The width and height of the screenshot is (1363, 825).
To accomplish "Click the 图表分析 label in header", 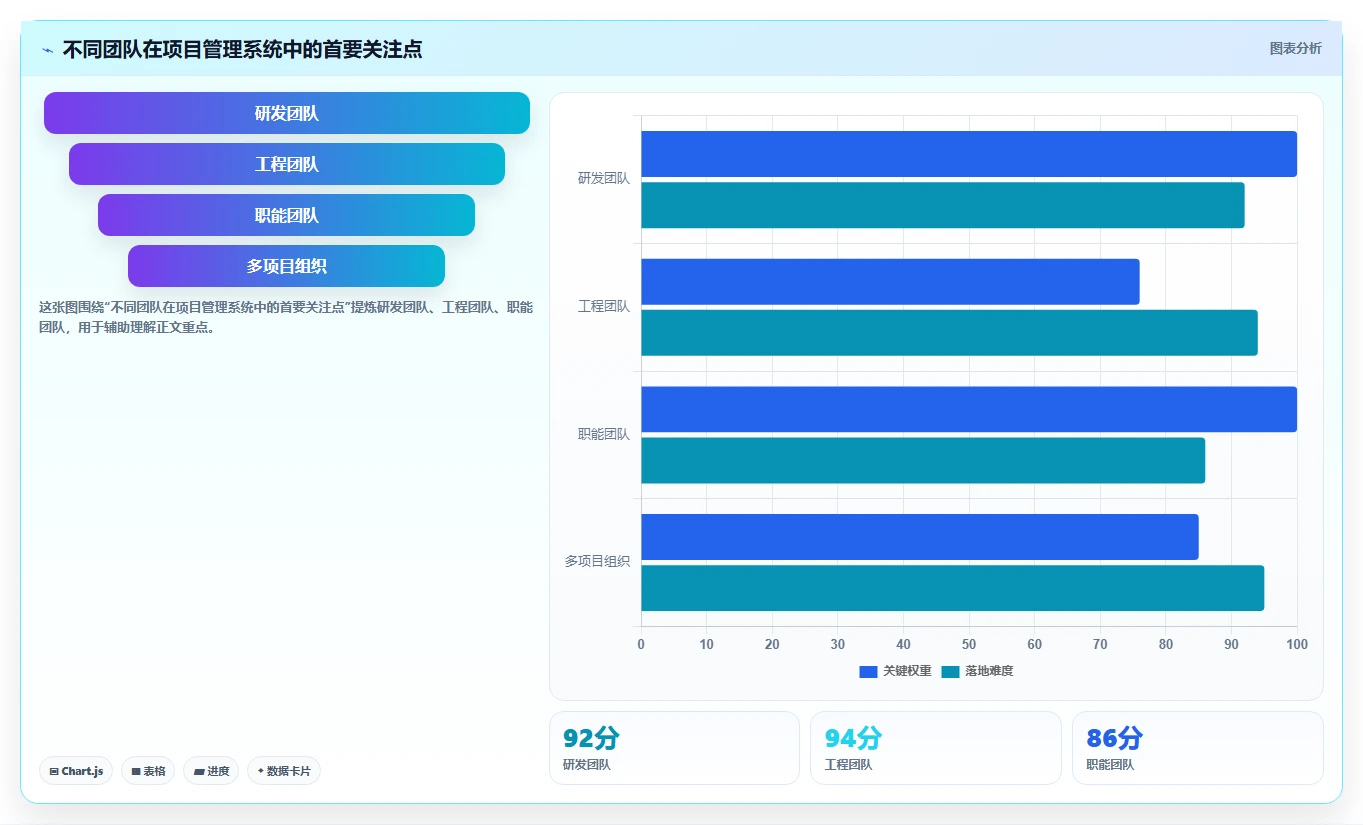I will (x=1295, y=48).
